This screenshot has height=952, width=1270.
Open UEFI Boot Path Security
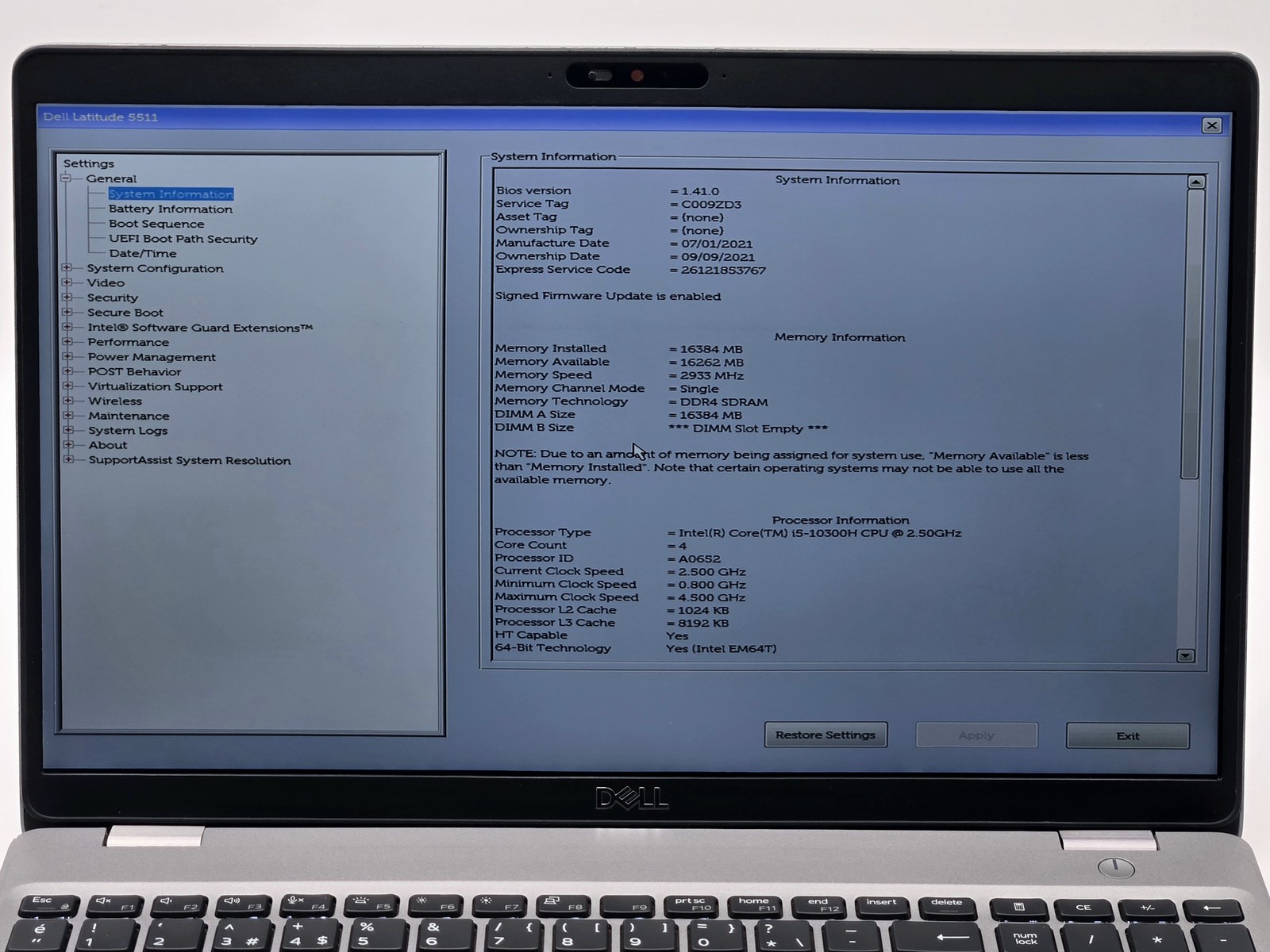(183, 239)
